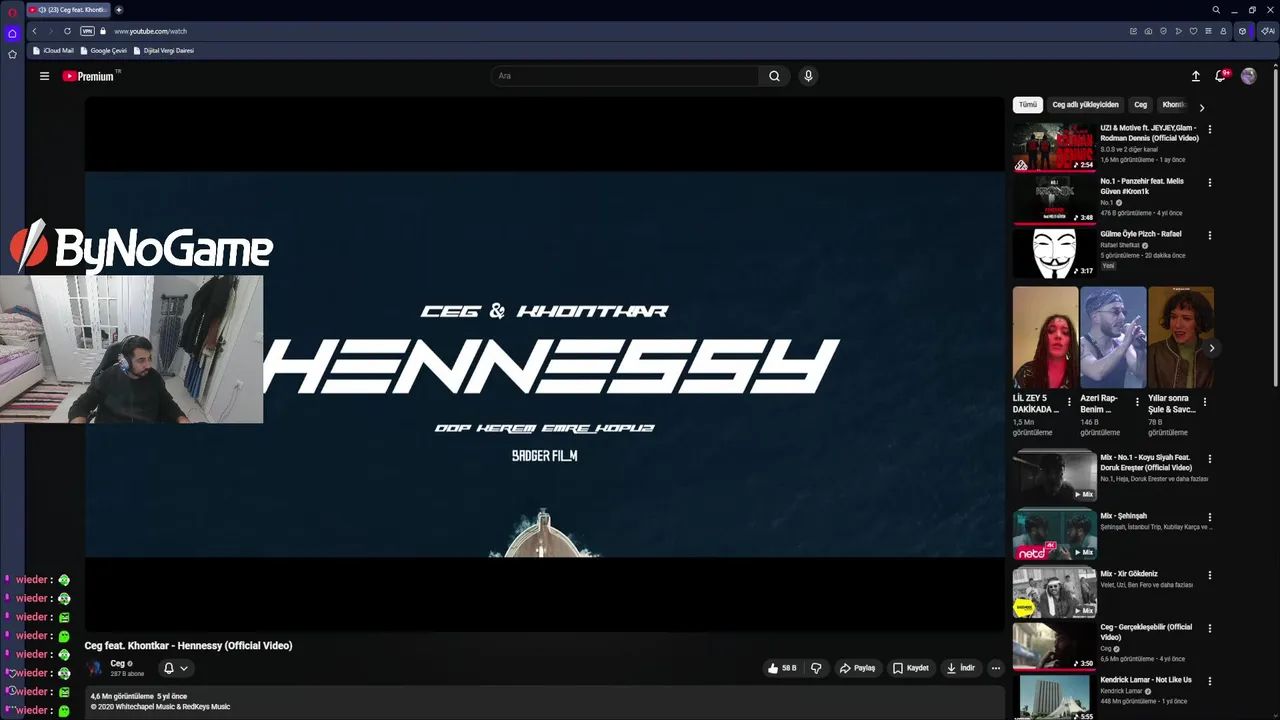This screenshot has width=1280, height=720.
Task: Select the Tümü filter chip
Action: (1028, 105)
